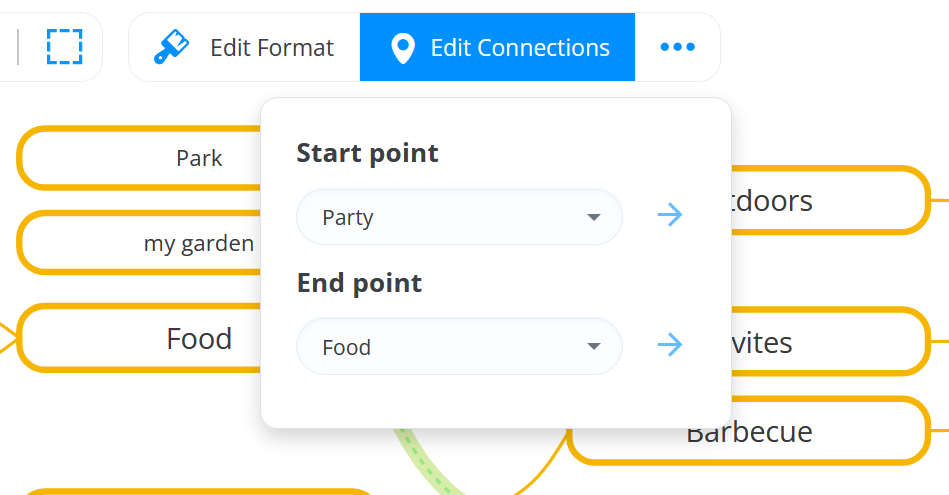
Task: Click the arrow beside End point
Action: click(670, 345)
